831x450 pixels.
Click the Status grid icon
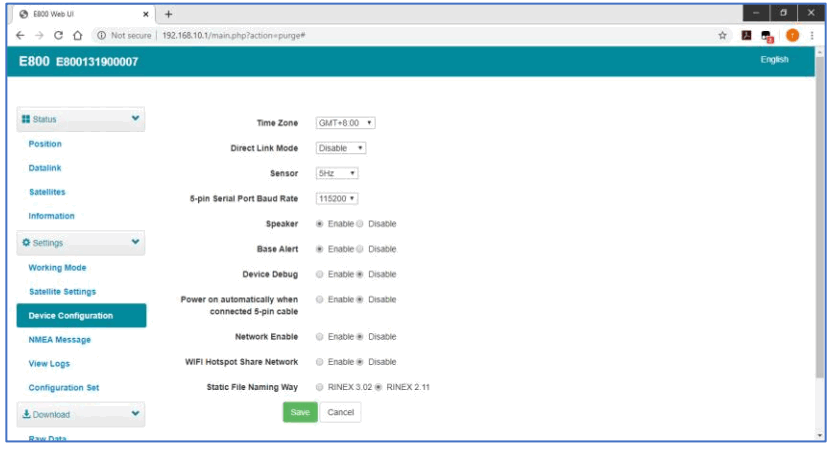(26, 119)
